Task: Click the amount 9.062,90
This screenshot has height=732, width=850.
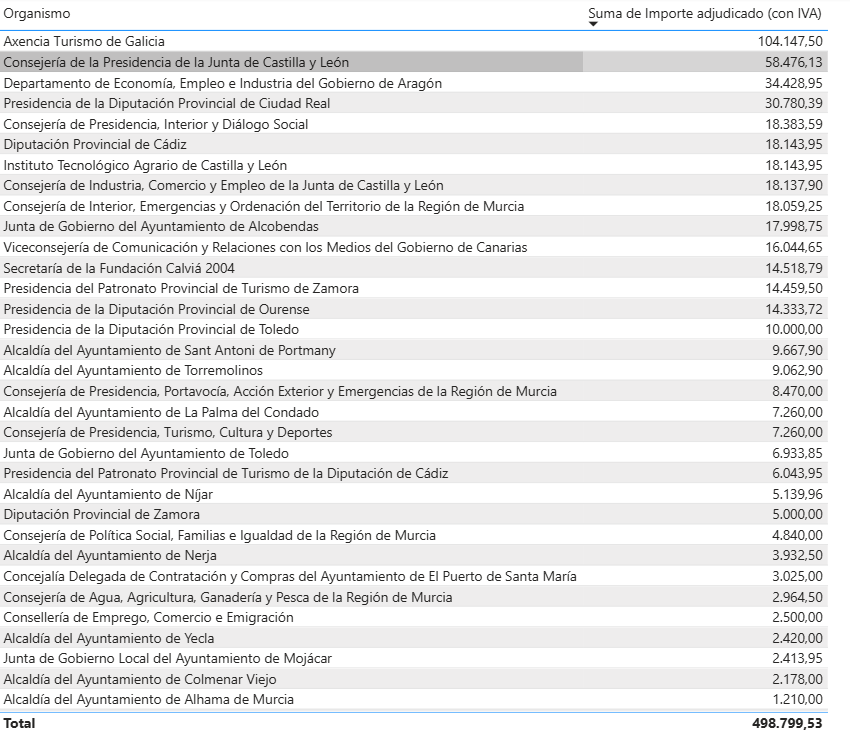Action: click(x=797, y=370)
